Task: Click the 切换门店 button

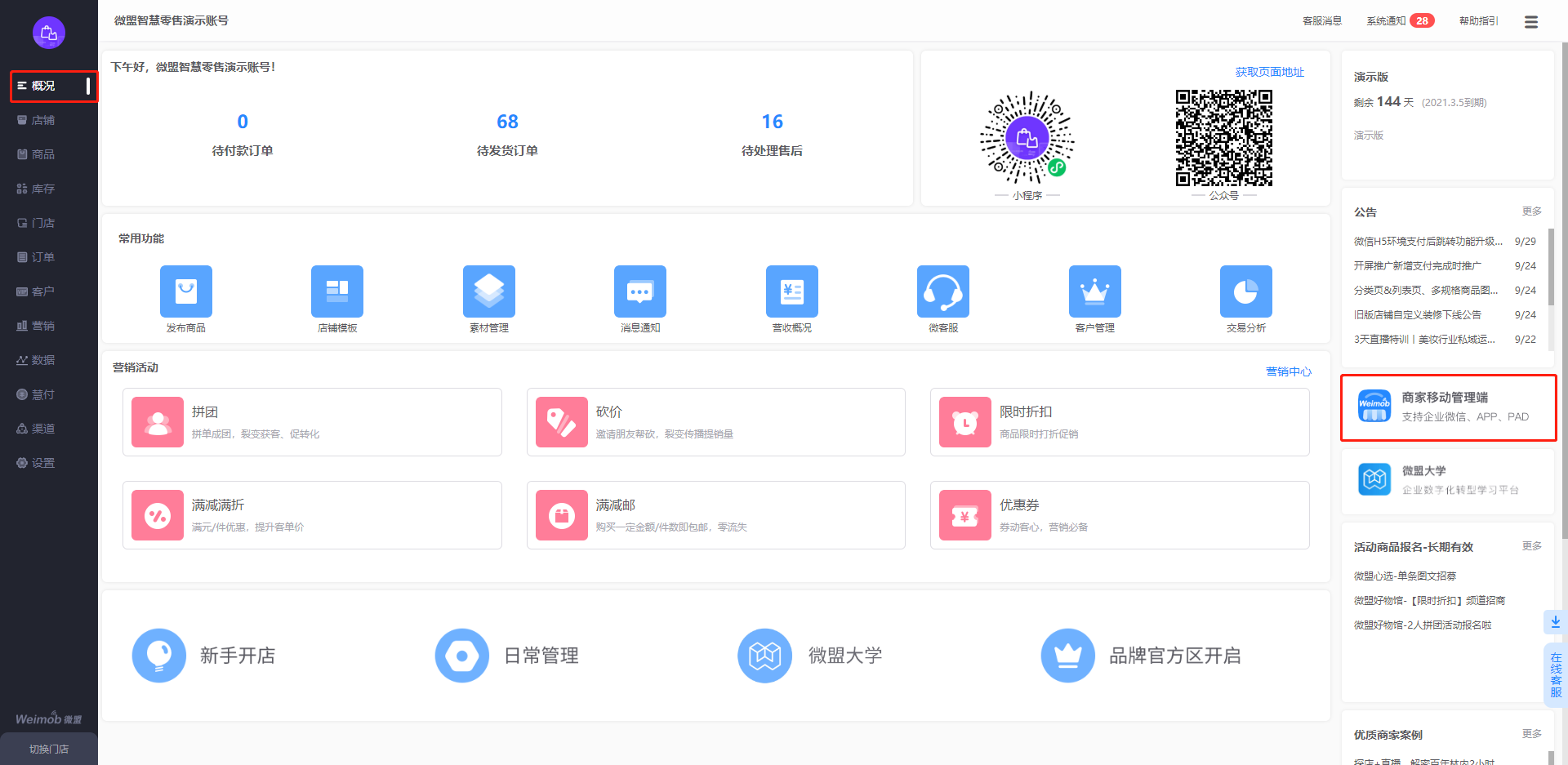Action: tap(49, 749)
